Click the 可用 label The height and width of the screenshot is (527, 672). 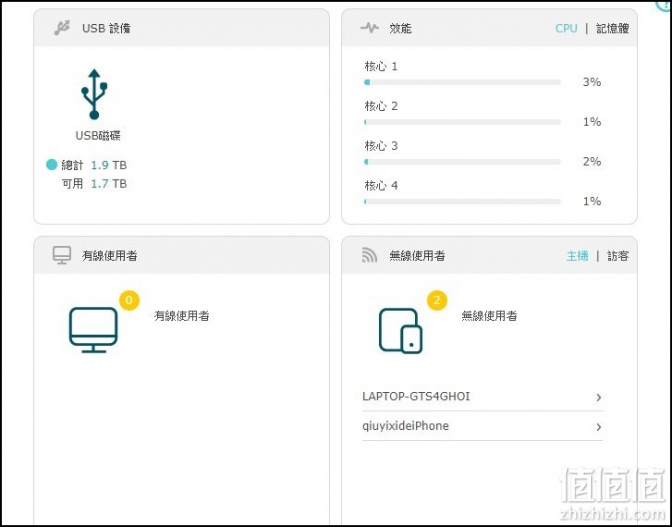click(x=72, y=184)
